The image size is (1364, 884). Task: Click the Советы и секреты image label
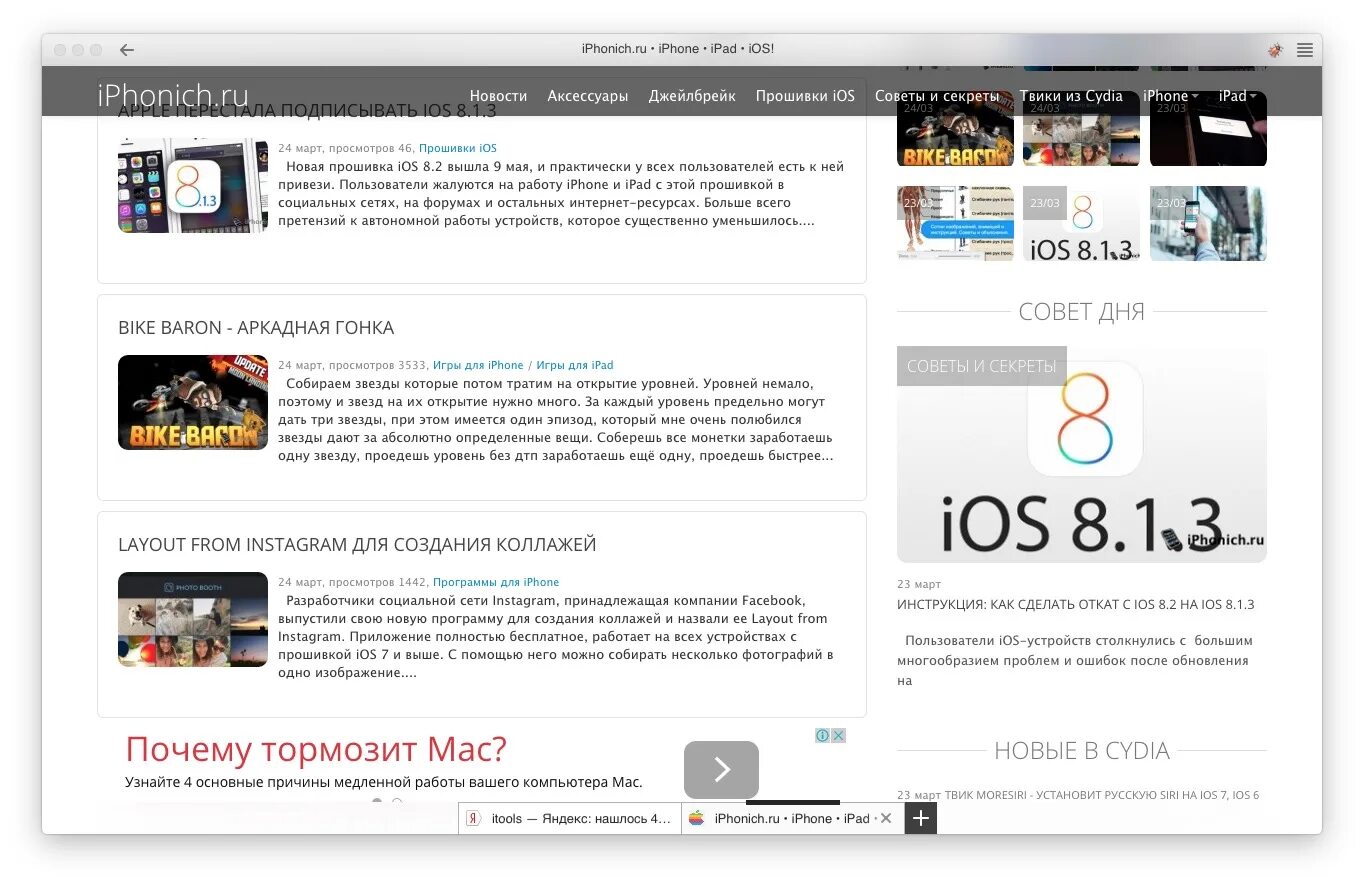982,366
